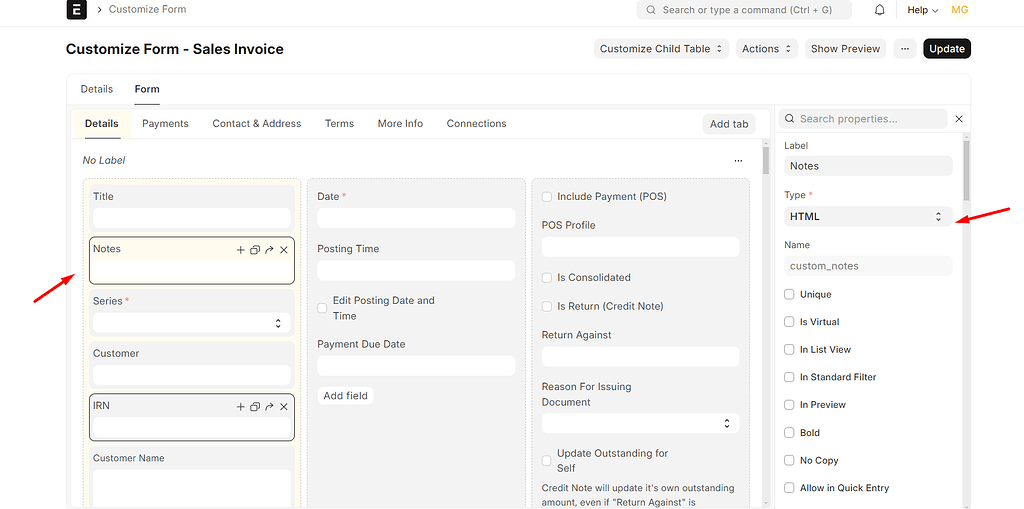Select the Contact & Address tab
This screenshot has width=1024, height=509.
(257, 123)
